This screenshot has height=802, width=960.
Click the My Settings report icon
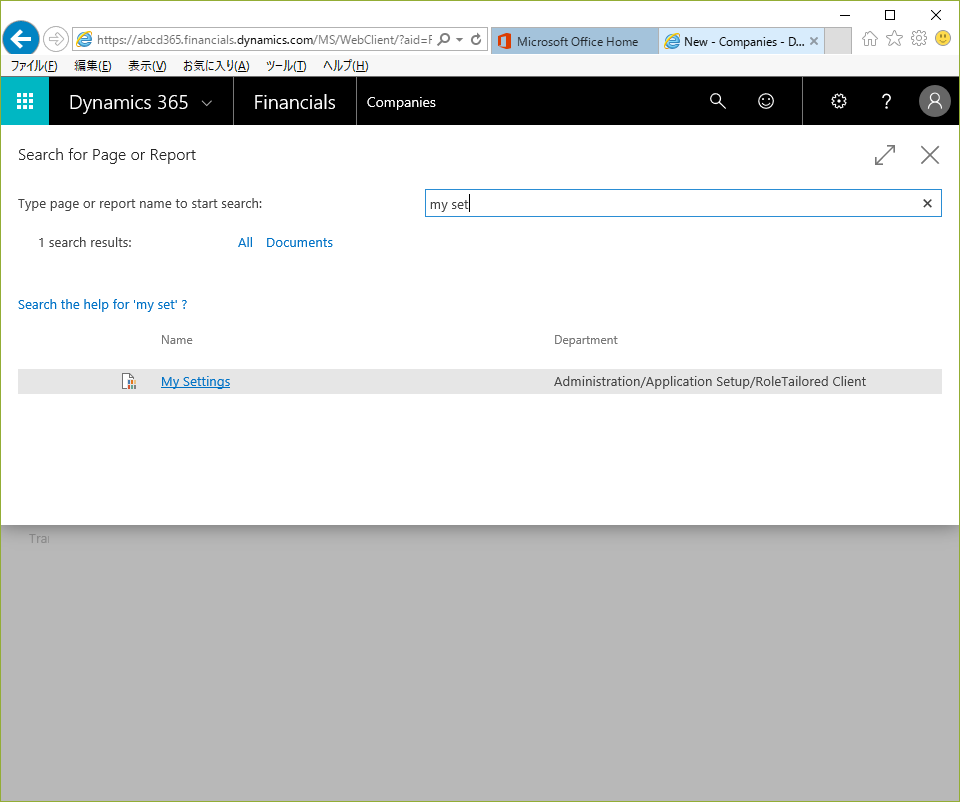click(128, 382)
